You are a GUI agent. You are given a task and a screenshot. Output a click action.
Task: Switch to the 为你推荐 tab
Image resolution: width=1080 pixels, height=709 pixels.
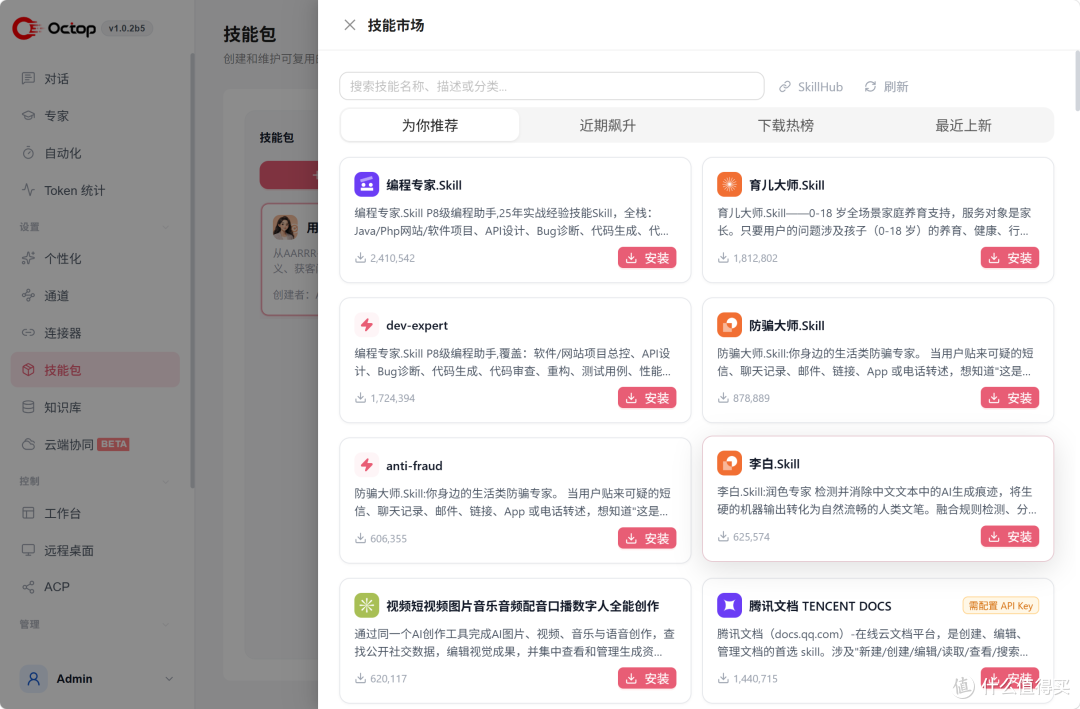point(430,125)
